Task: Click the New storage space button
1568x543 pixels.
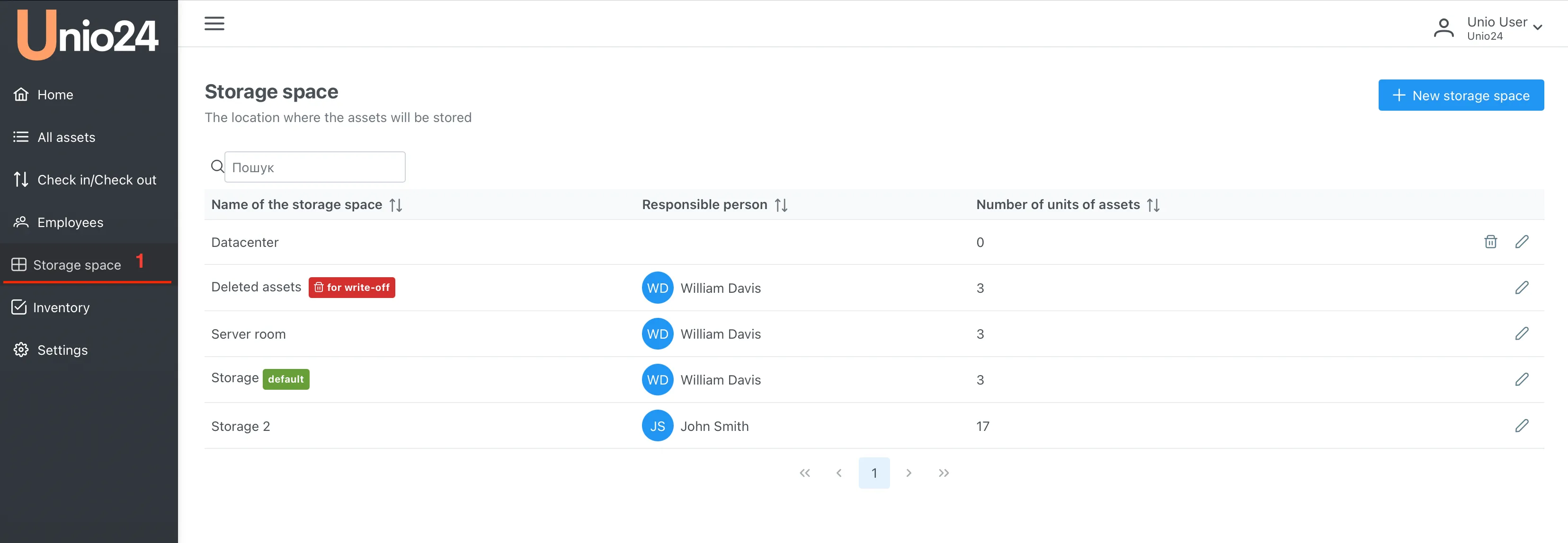Action: tap(1460, 96)
